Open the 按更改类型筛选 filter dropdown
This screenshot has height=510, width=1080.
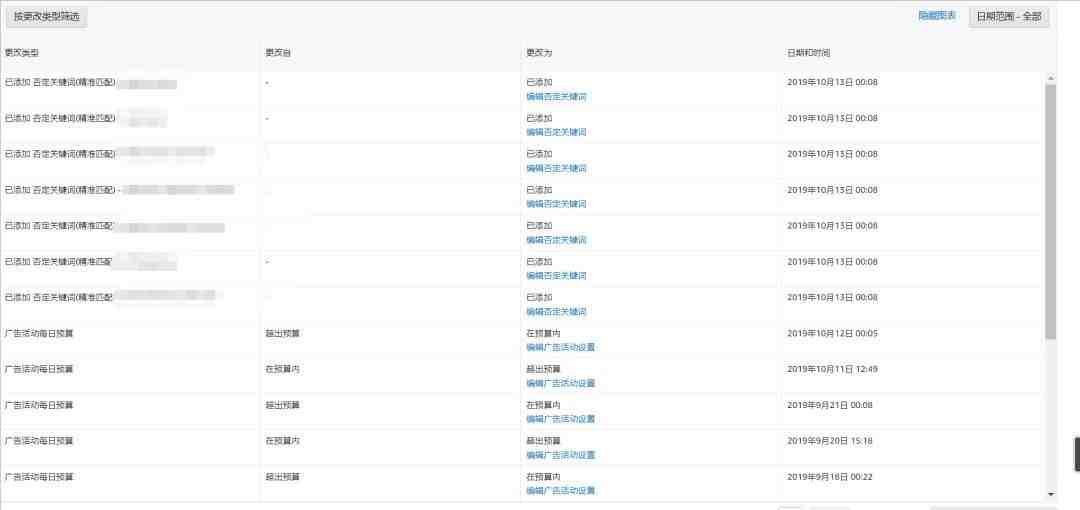click(x=46, y=16)
